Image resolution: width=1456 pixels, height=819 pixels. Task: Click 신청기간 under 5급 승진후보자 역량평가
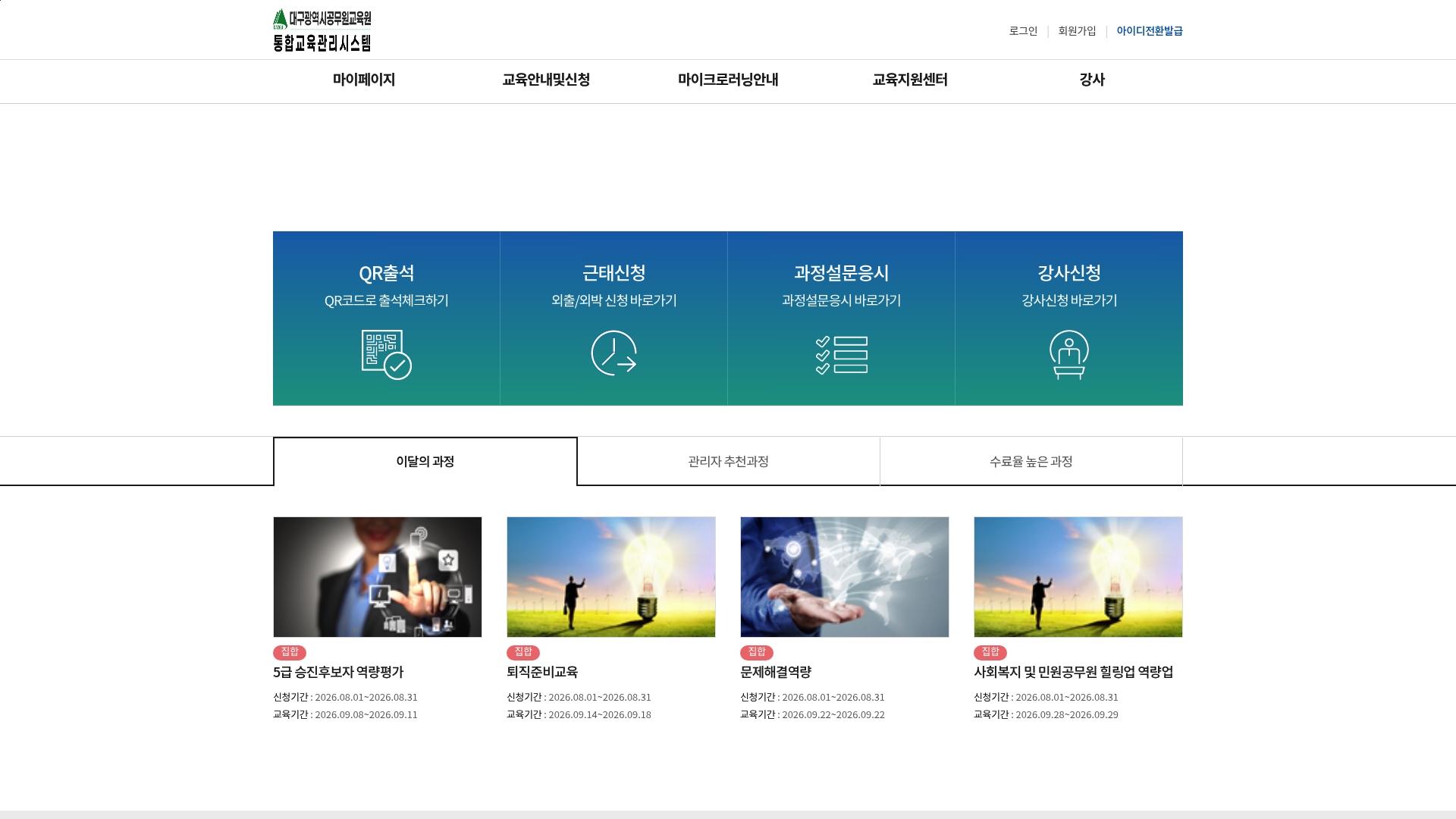(x=345, y=697)
